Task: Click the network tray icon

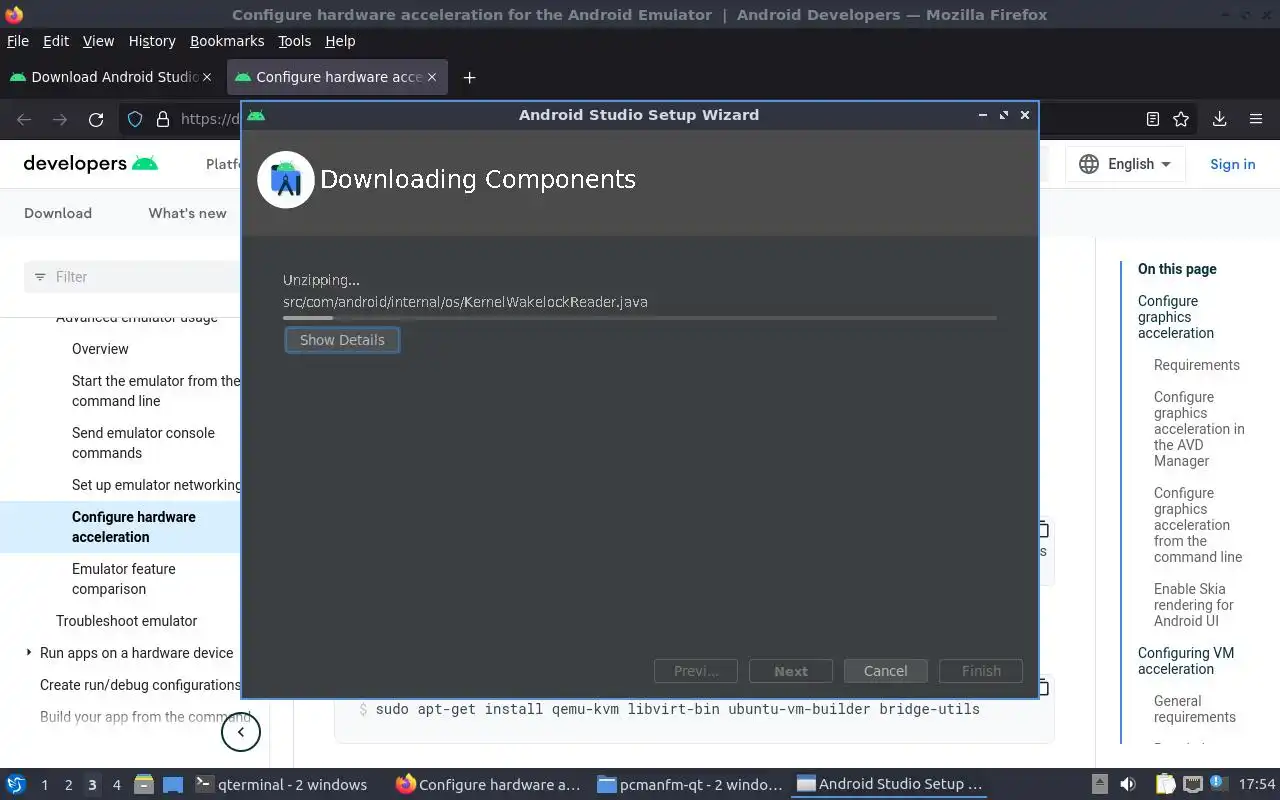Action: (x=1192, y=785)
